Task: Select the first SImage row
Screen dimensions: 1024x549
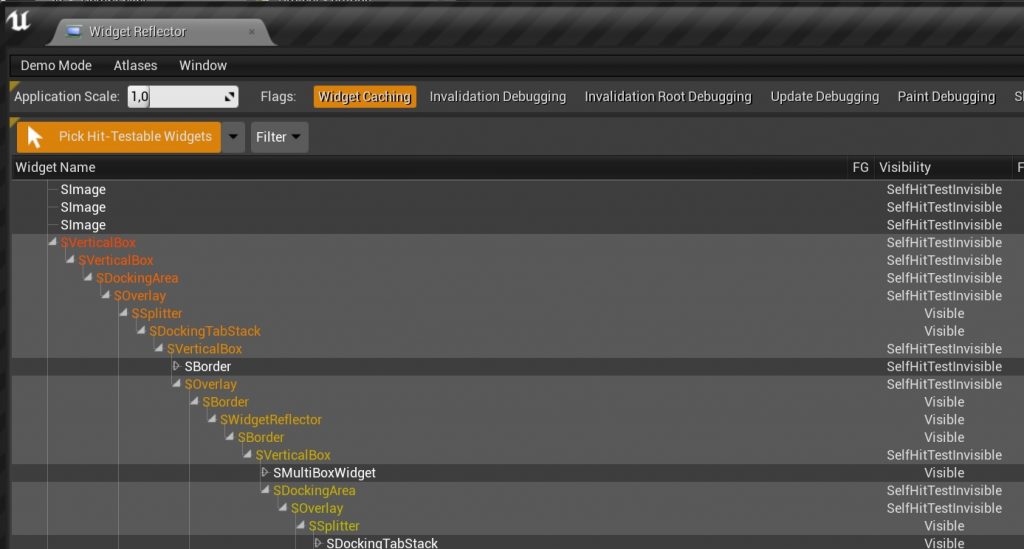Action: point(517,189)
